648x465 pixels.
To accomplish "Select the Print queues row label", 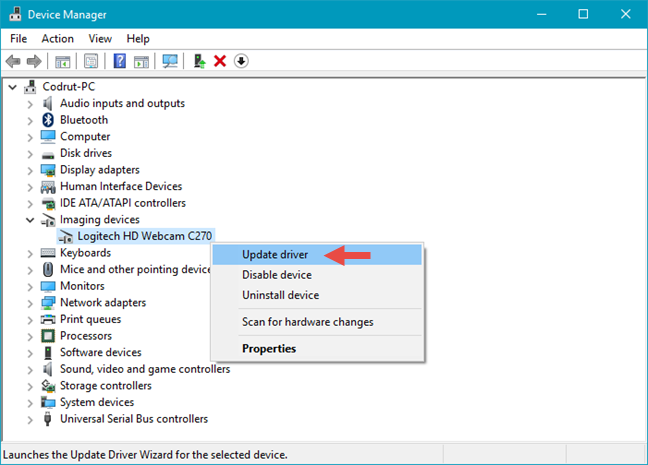I will coord(91,319).
